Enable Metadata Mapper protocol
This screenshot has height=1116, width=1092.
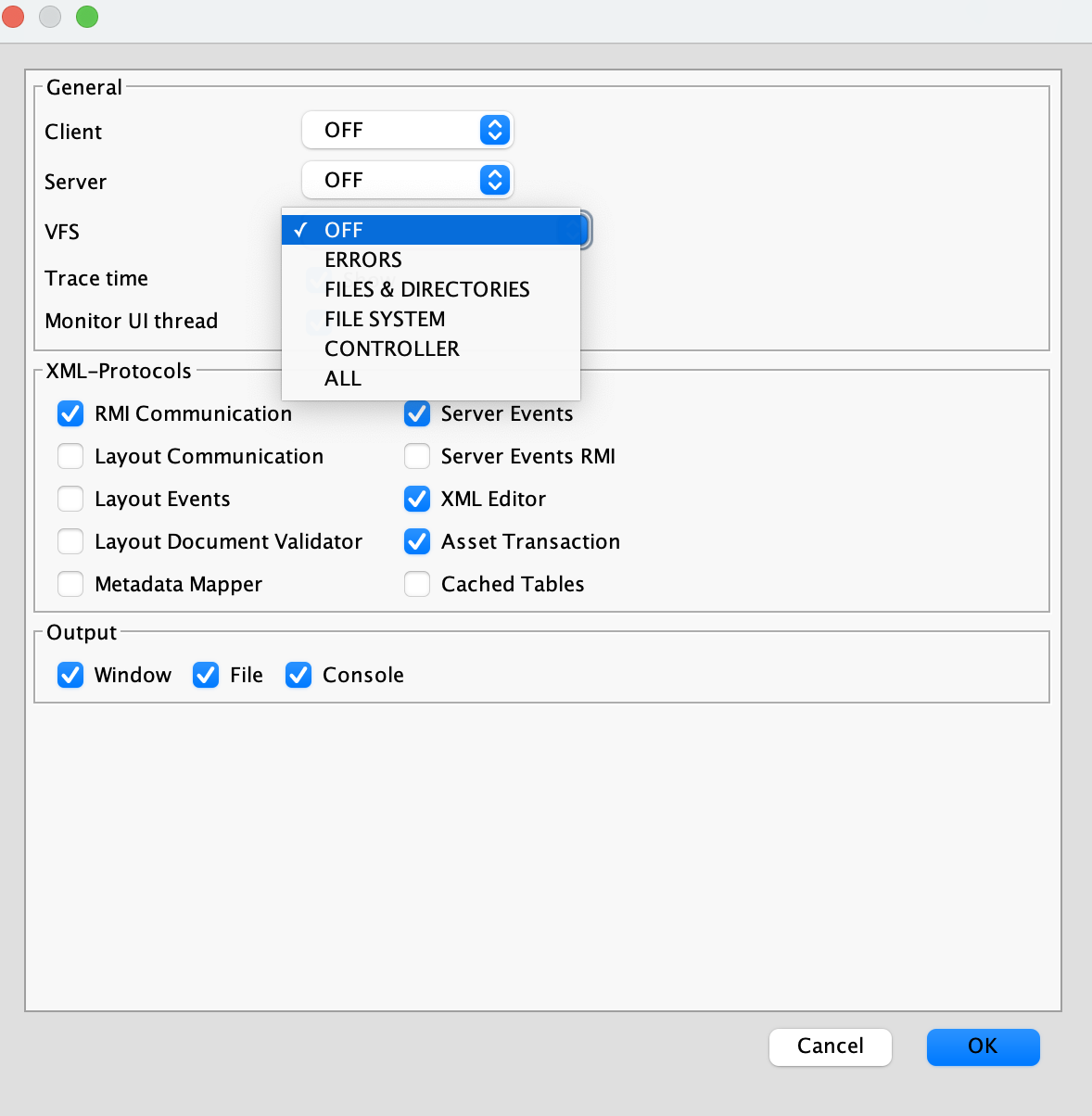click(70, 584)
